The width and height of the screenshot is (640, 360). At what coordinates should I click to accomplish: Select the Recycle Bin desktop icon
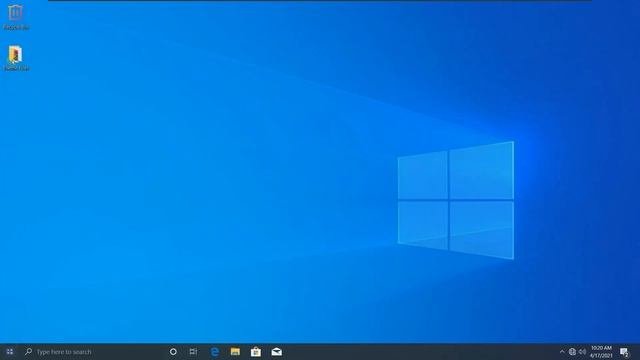coord(16,17)
